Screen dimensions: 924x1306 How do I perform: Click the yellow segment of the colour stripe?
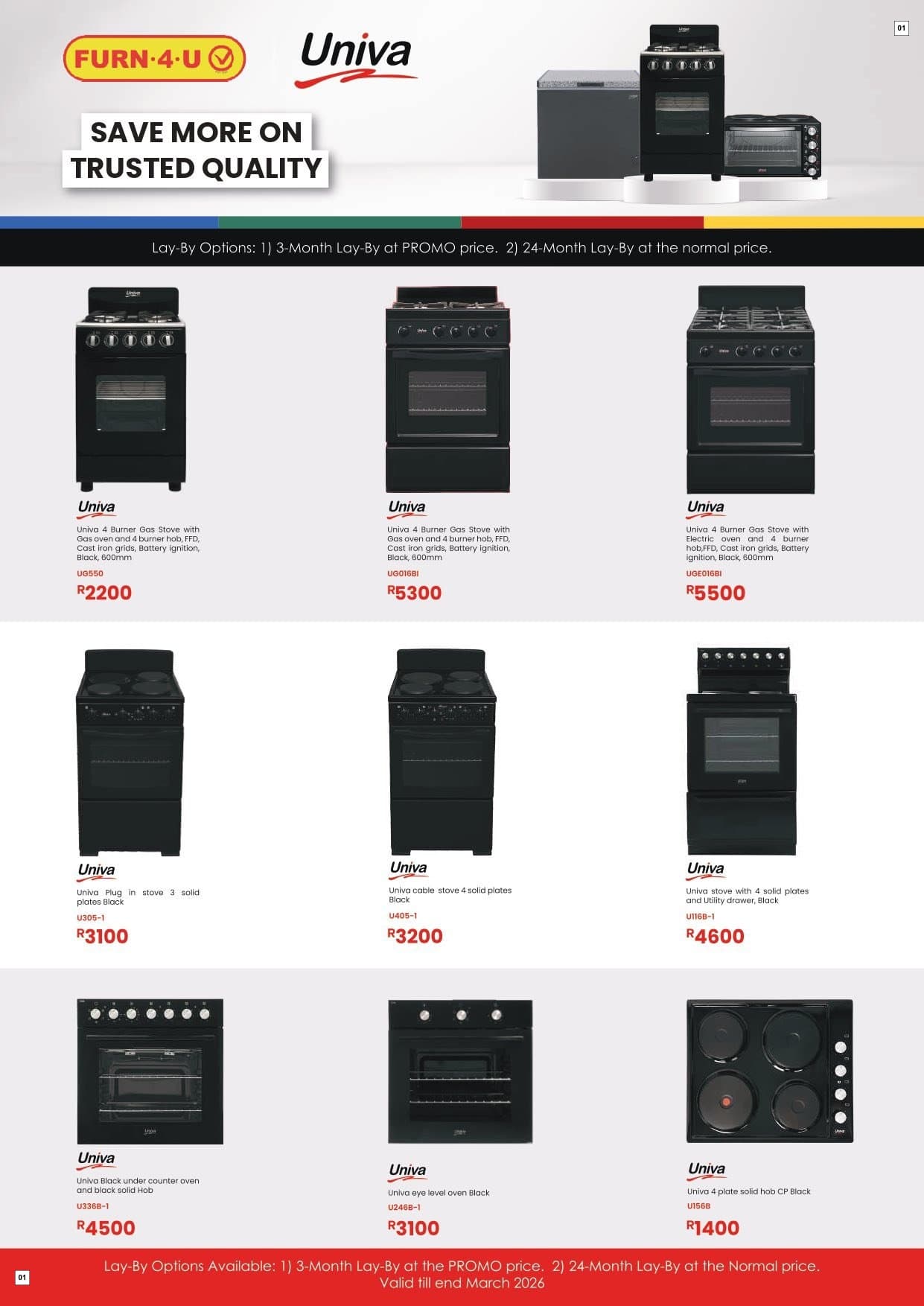tap(814, 222)
